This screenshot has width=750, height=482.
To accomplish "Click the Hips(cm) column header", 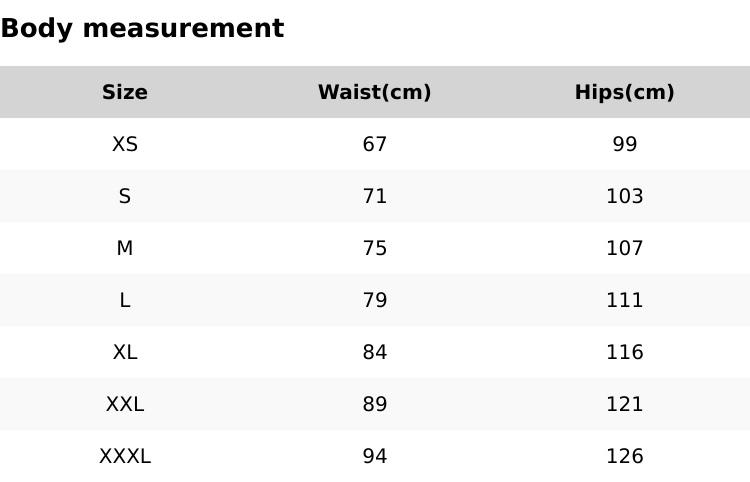I will [x=625, y=93].
